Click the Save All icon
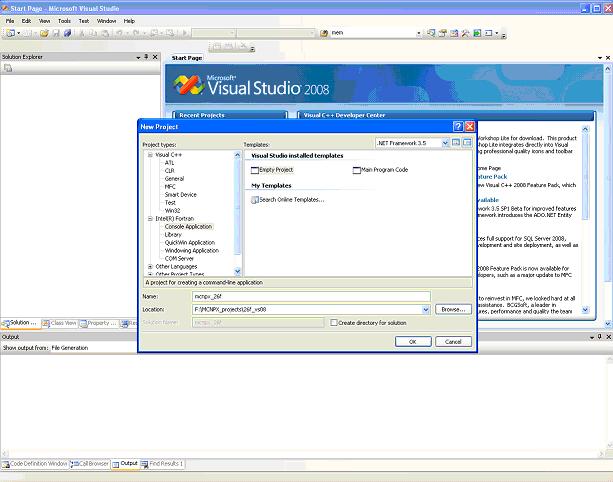 67,33
